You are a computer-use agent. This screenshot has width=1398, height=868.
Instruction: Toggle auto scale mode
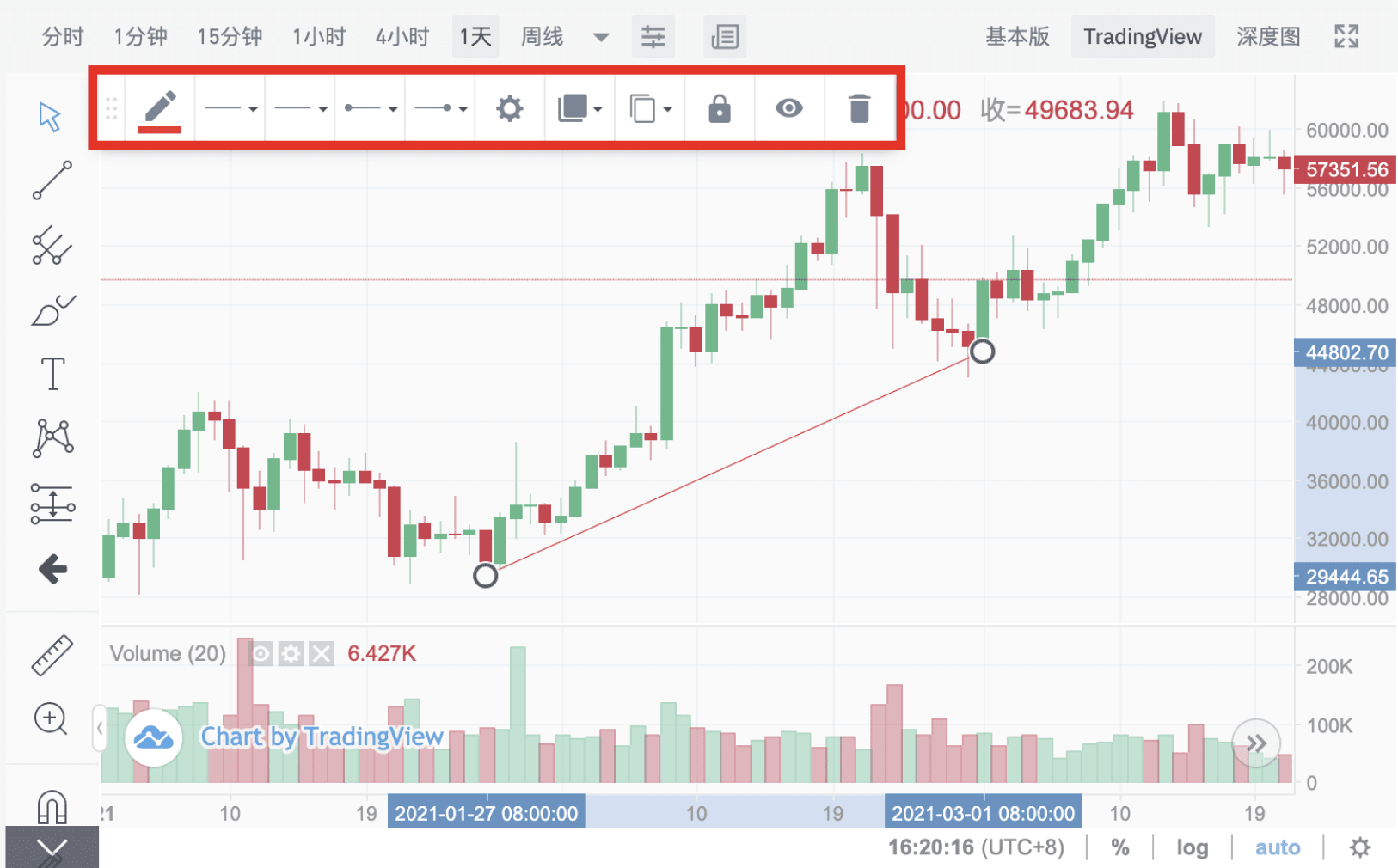point(1278,848)
